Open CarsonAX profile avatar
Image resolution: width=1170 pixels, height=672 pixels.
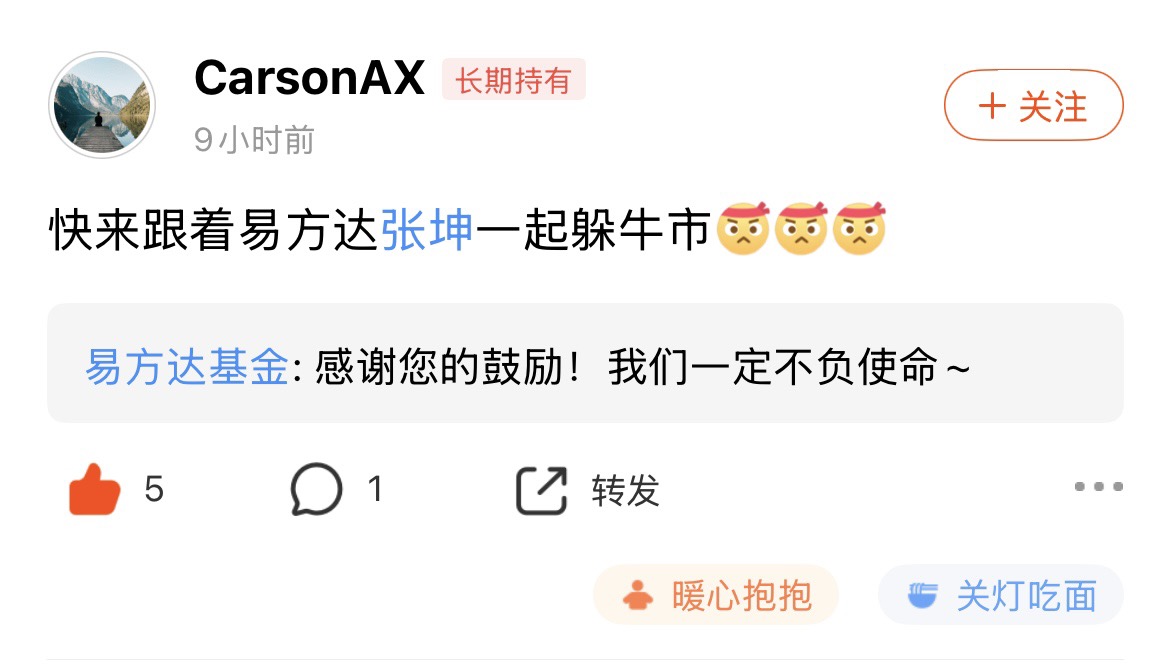point(101,104)
